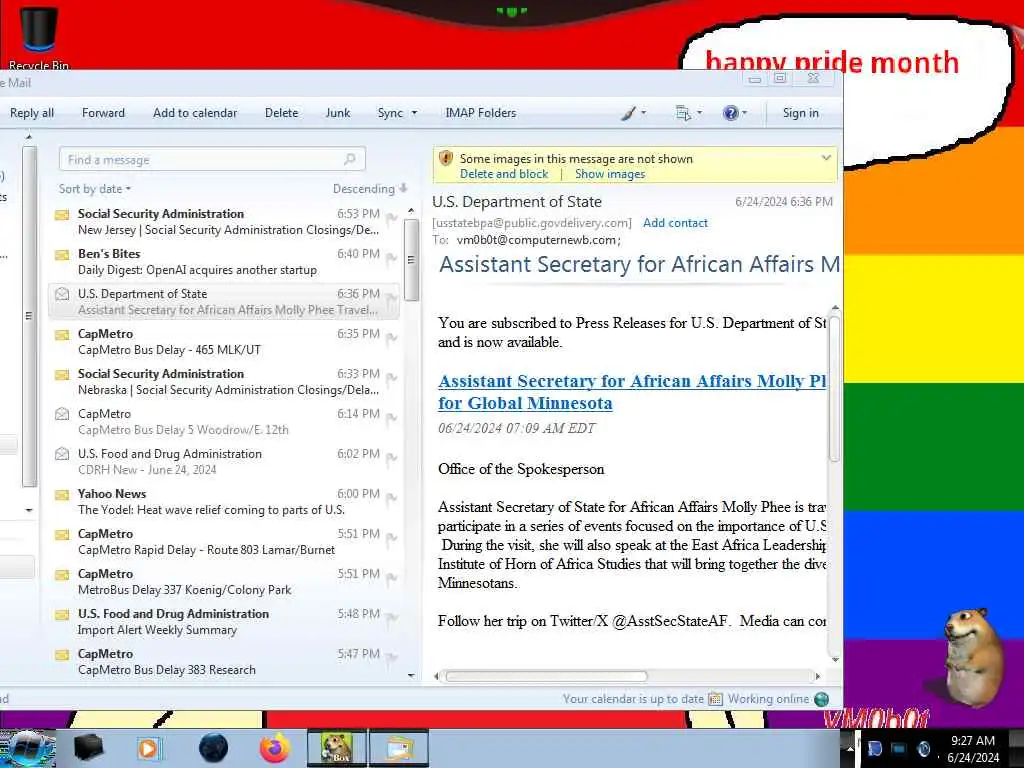The height and width of the screenshot is (768, 1024).
Task: Click Reply all in the toolbar
Action: pos(31,113)
